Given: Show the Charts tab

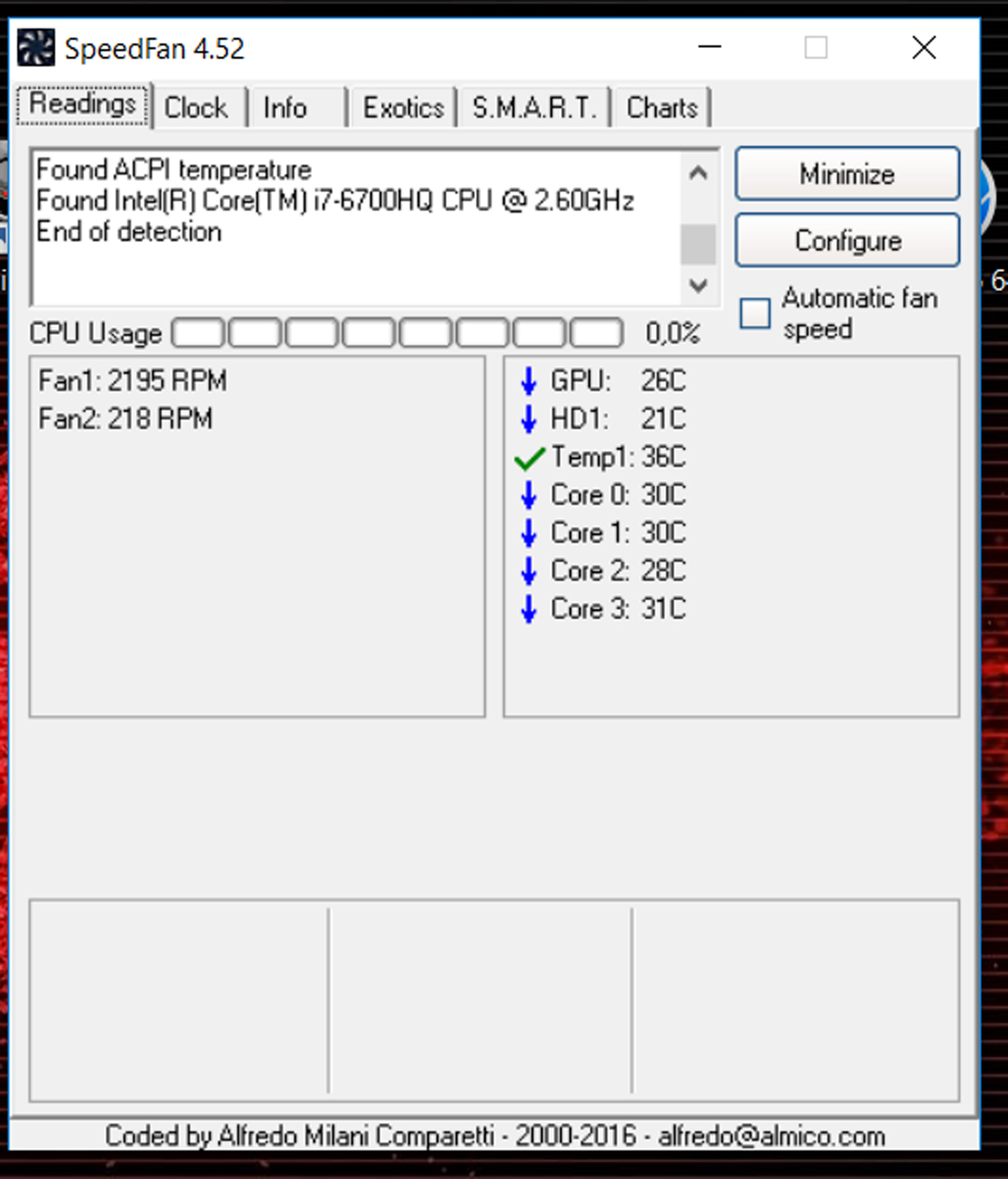Looking at the screenshot, I should [661, 107].
